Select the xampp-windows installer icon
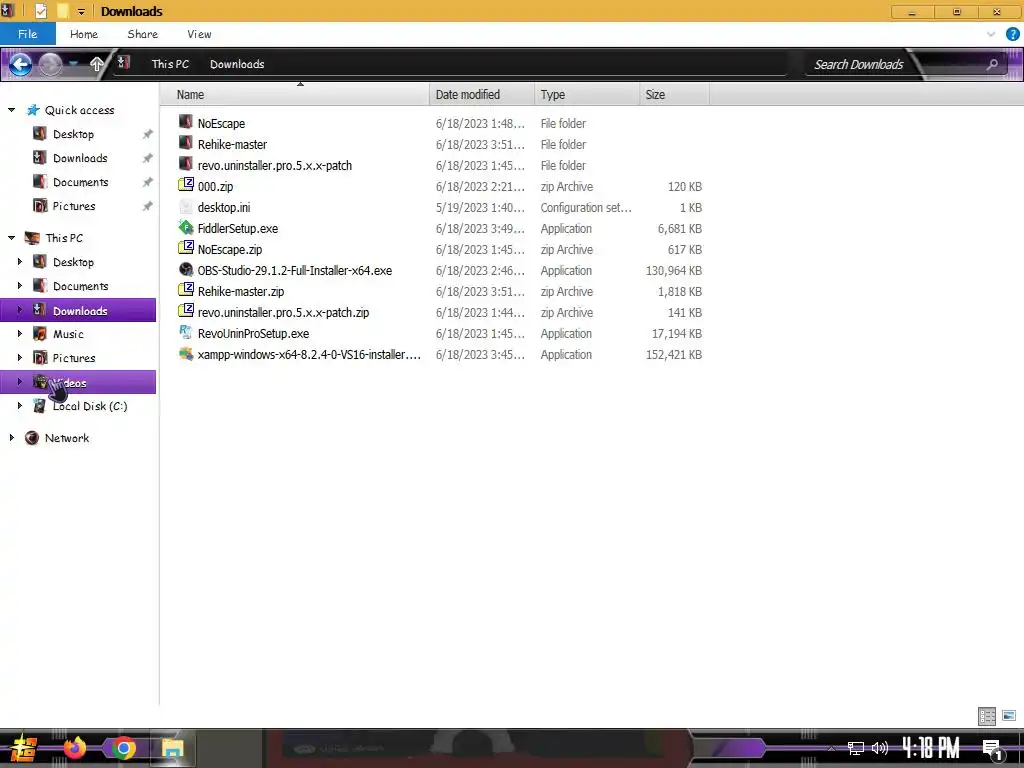Viewport: 1024px width, 768px height. tap(186, 353)
